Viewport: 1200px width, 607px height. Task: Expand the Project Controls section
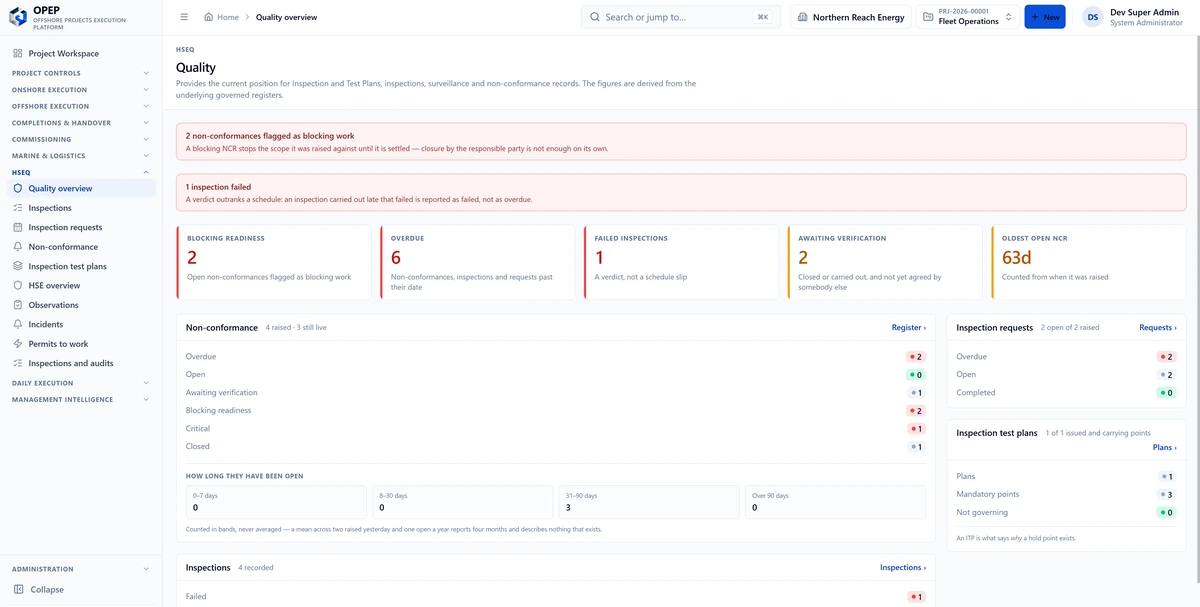tap(81, 73)
